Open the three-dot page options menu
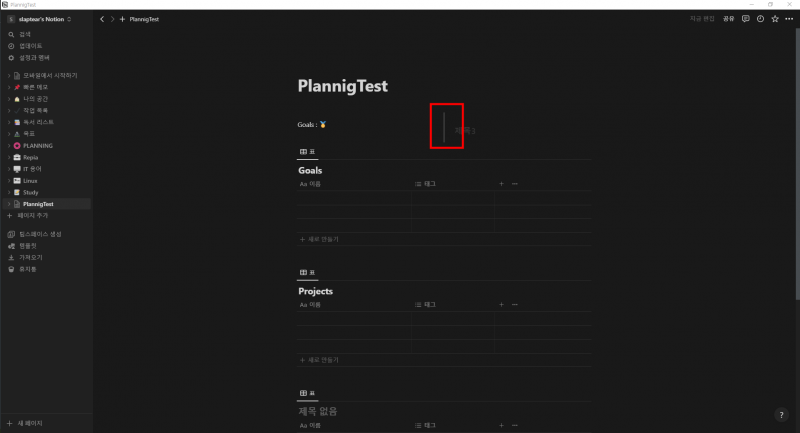The image size is (800, 433). tap(789, 19)
